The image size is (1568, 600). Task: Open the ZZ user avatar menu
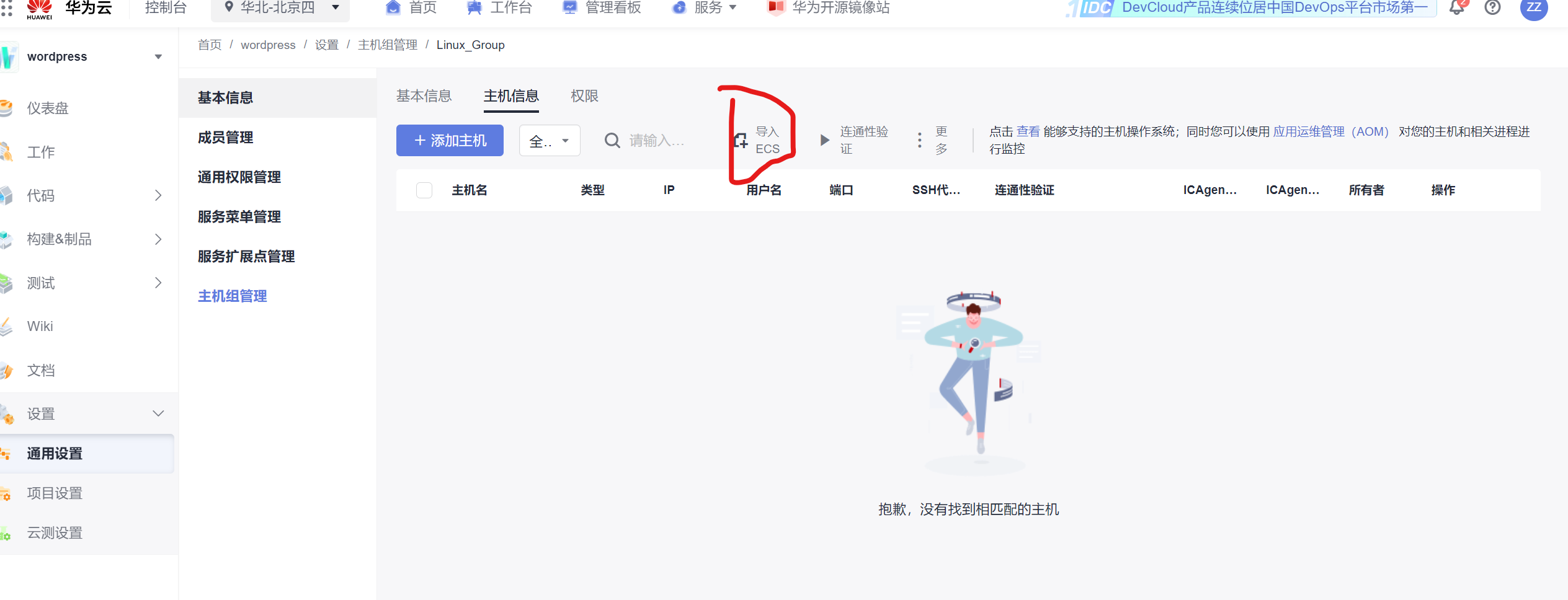[1534, 8]
